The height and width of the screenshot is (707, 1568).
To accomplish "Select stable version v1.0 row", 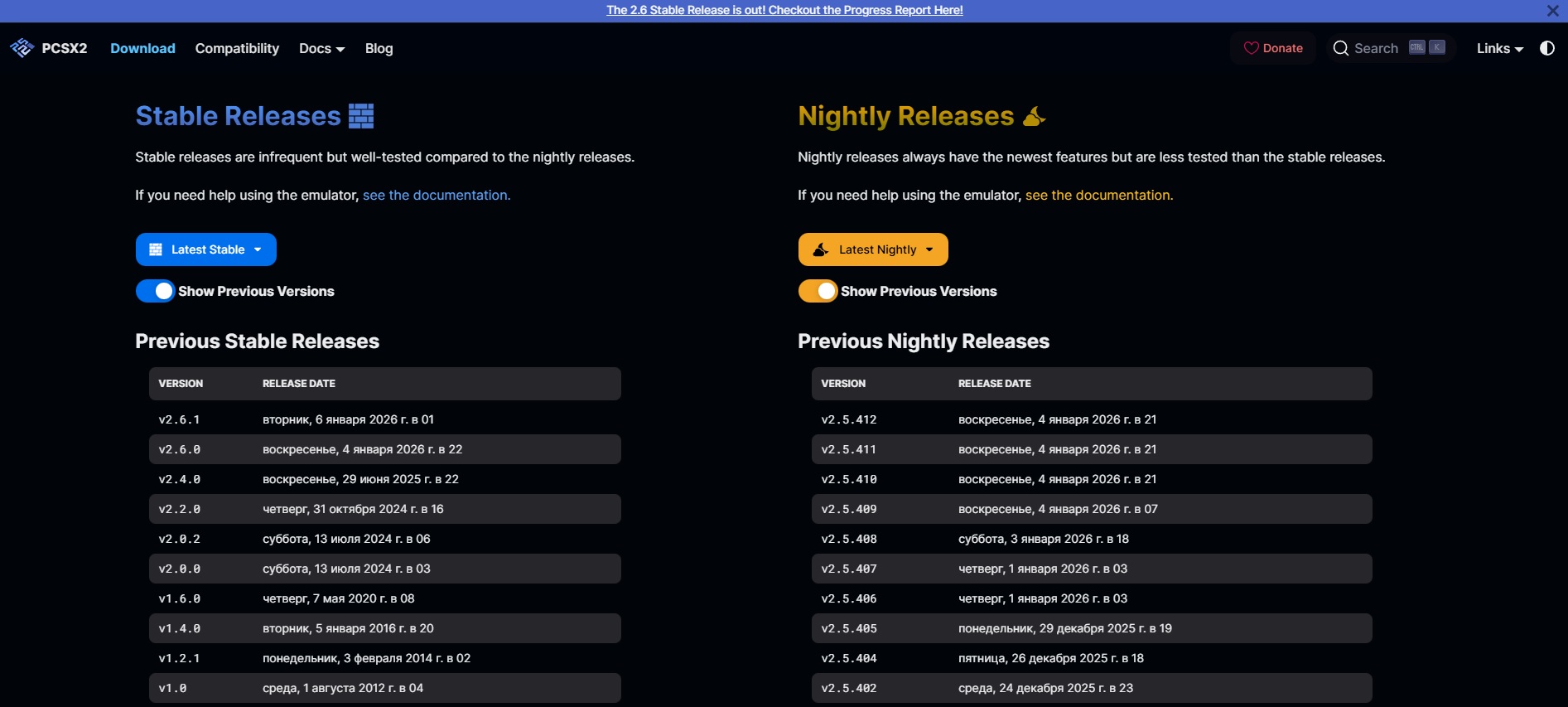I will pyautogui.click(x=385, y=688).
